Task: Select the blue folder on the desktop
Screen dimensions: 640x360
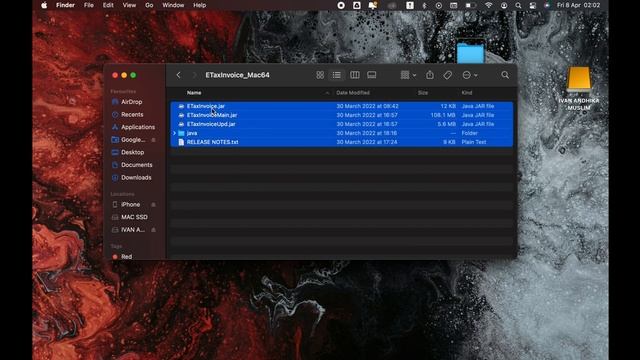Action: 471,52
